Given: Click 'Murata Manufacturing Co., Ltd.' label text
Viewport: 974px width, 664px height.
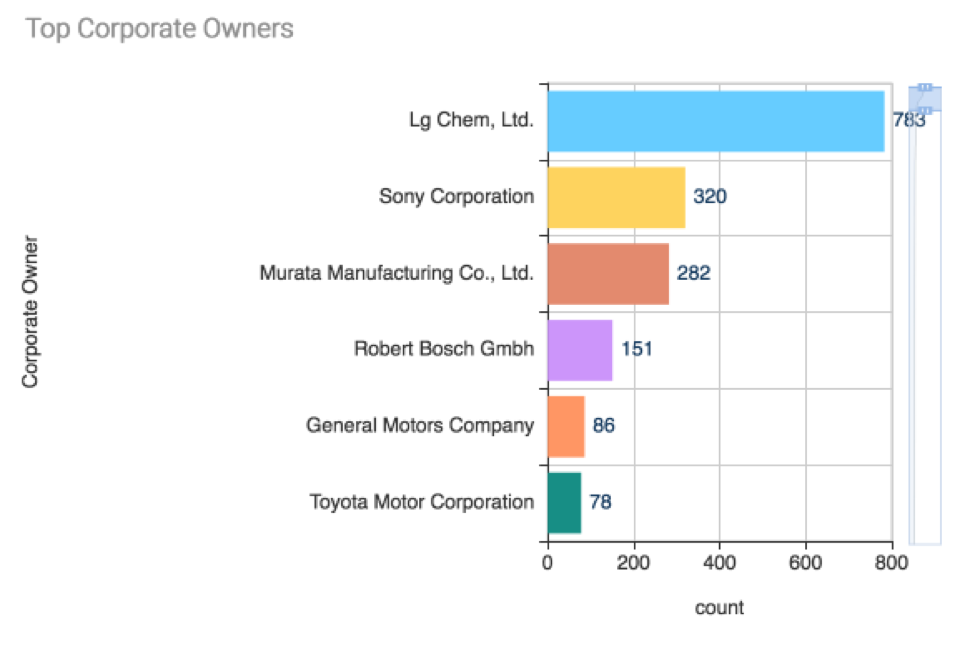Looking at the screenshot, I should (397, 273).
